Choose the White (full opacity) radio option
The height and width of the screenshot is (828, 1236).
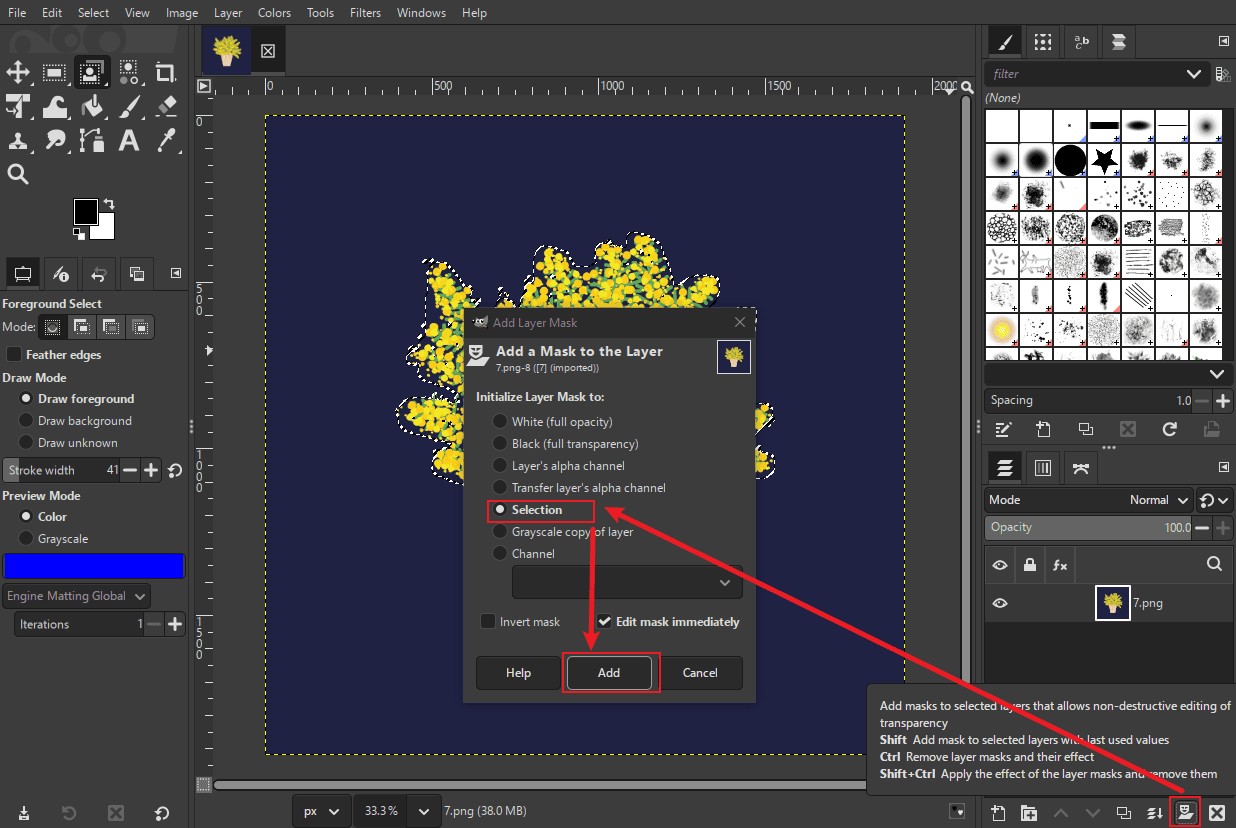[x=500, y=421]
